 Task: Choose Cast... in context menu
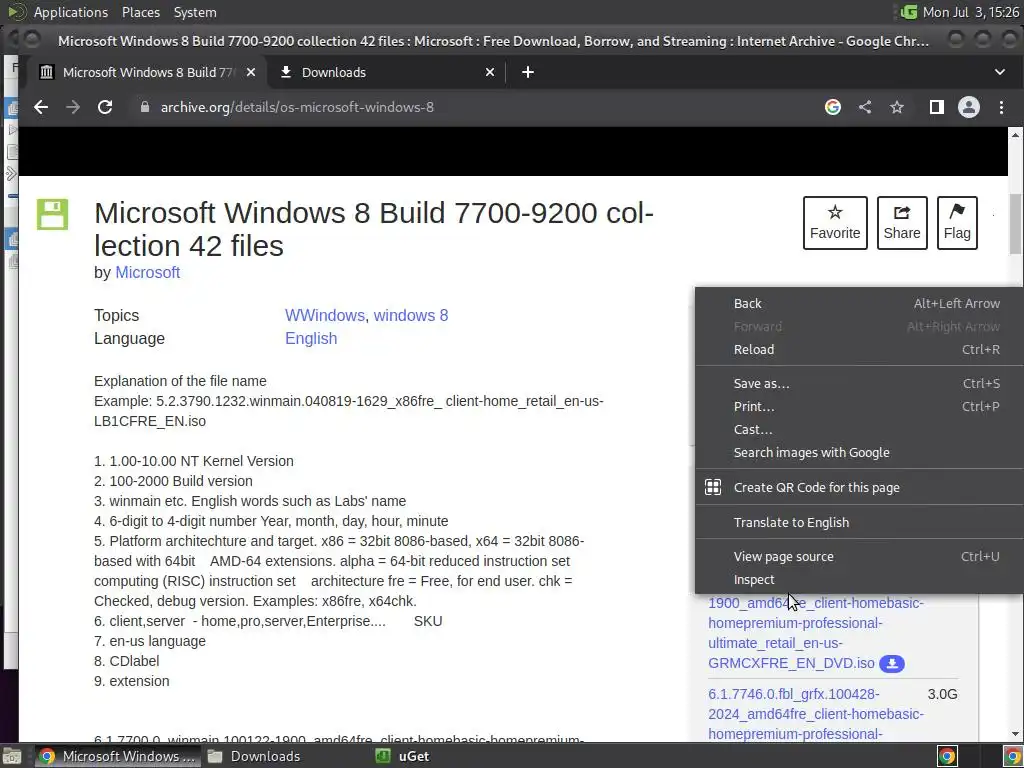tap(859, 430)
